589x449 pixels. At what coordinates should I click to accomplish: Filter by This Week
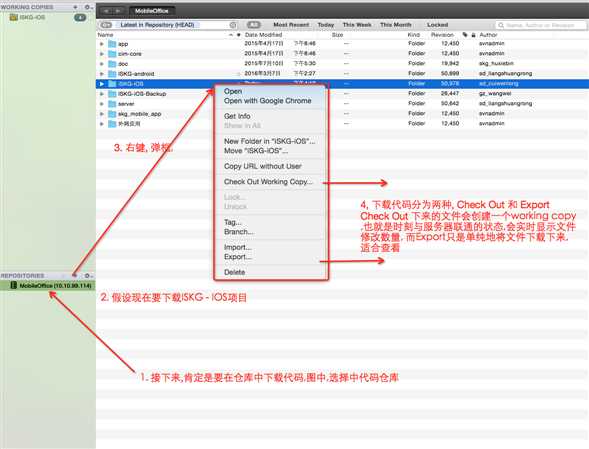click(x=357, y=25)
